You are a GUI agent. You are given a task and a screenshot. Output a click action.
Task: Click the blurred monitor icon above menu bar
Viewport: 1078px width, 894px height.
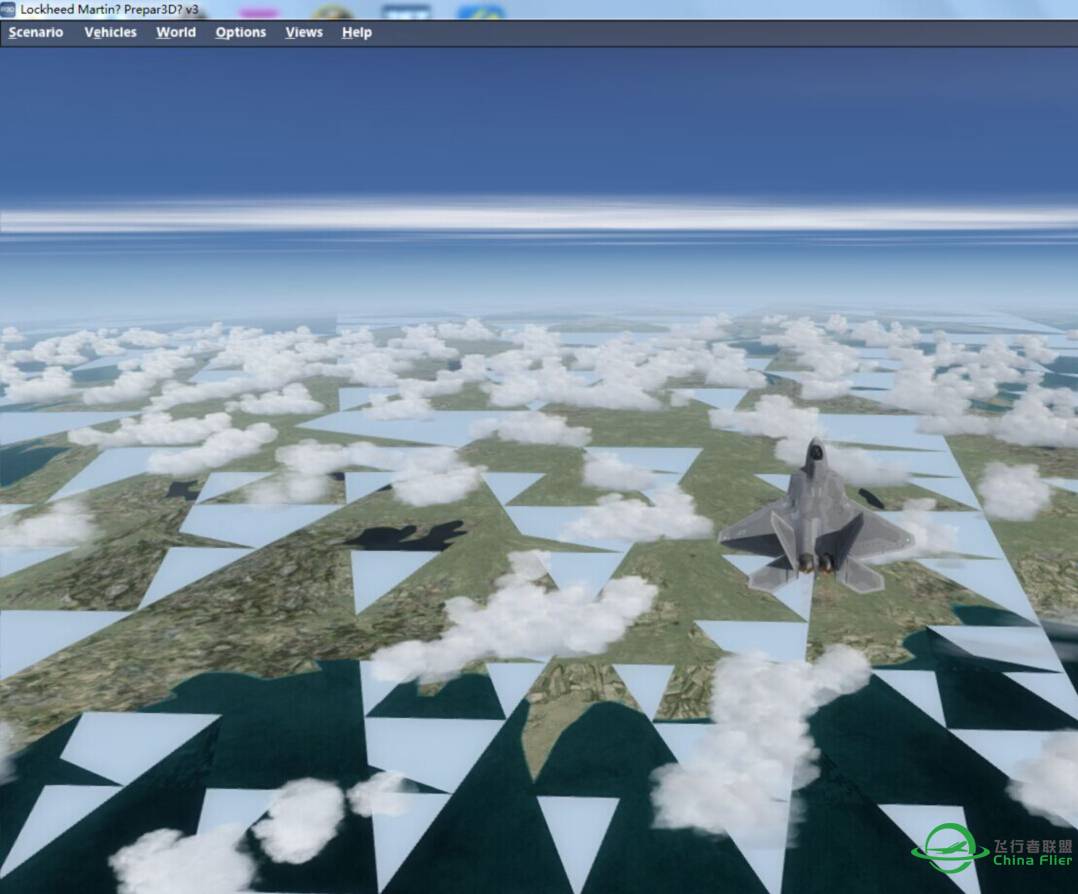(406, 12)
